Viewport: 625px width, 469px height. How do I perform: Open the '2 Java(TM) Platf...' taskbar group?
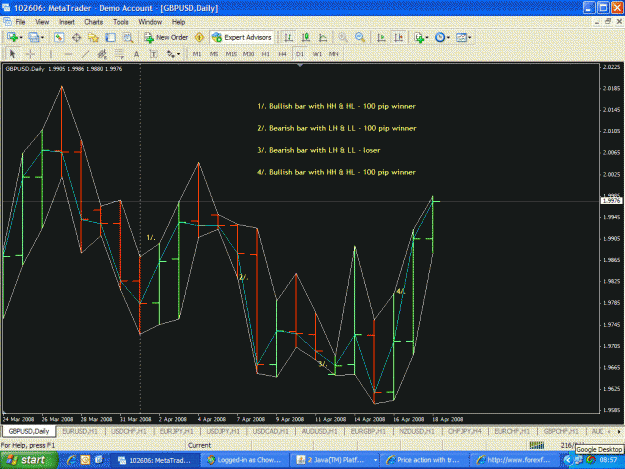click(334, 460)
